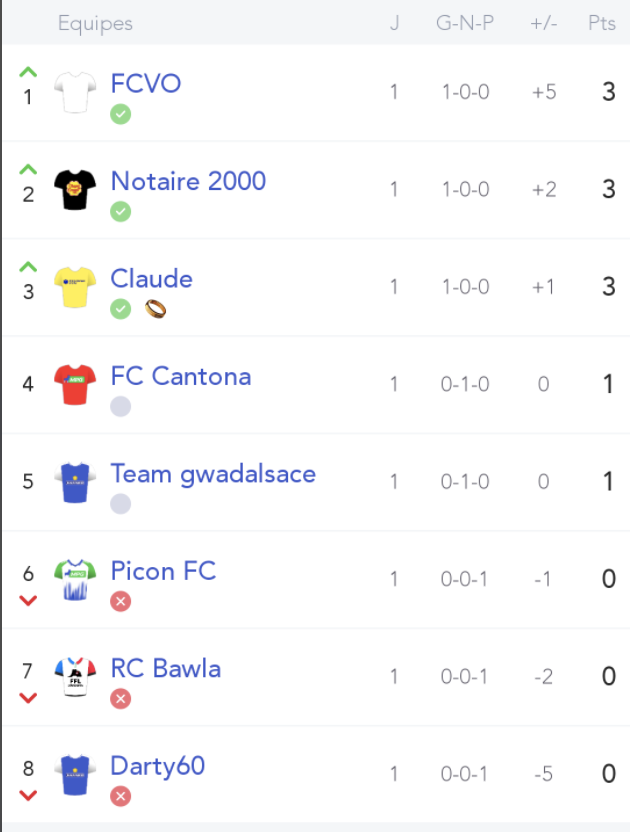Click the G-N-P column header
This screenshot has width=630, height=832.
click(x=465, y=23)
